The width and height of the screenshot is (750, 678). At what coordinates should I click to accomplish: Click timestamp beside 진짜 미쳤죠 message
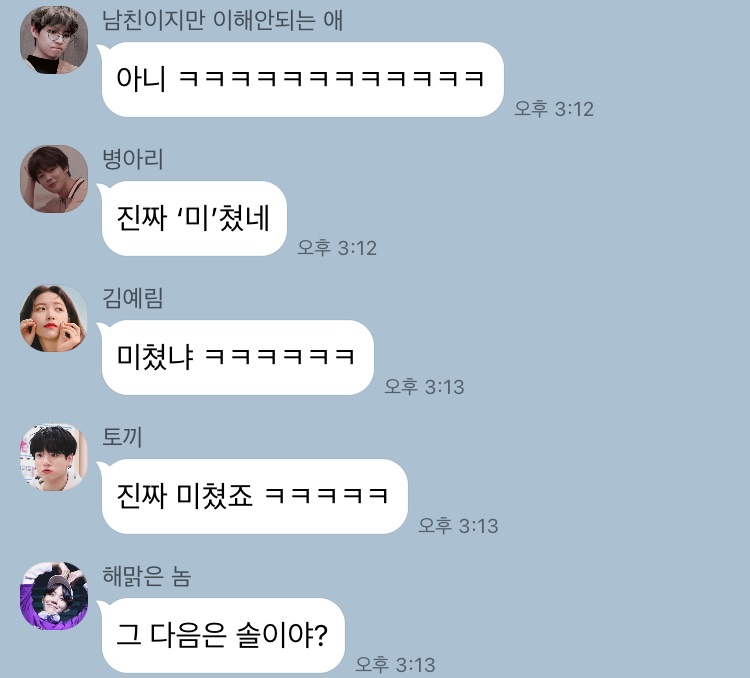tap(458, 525)
